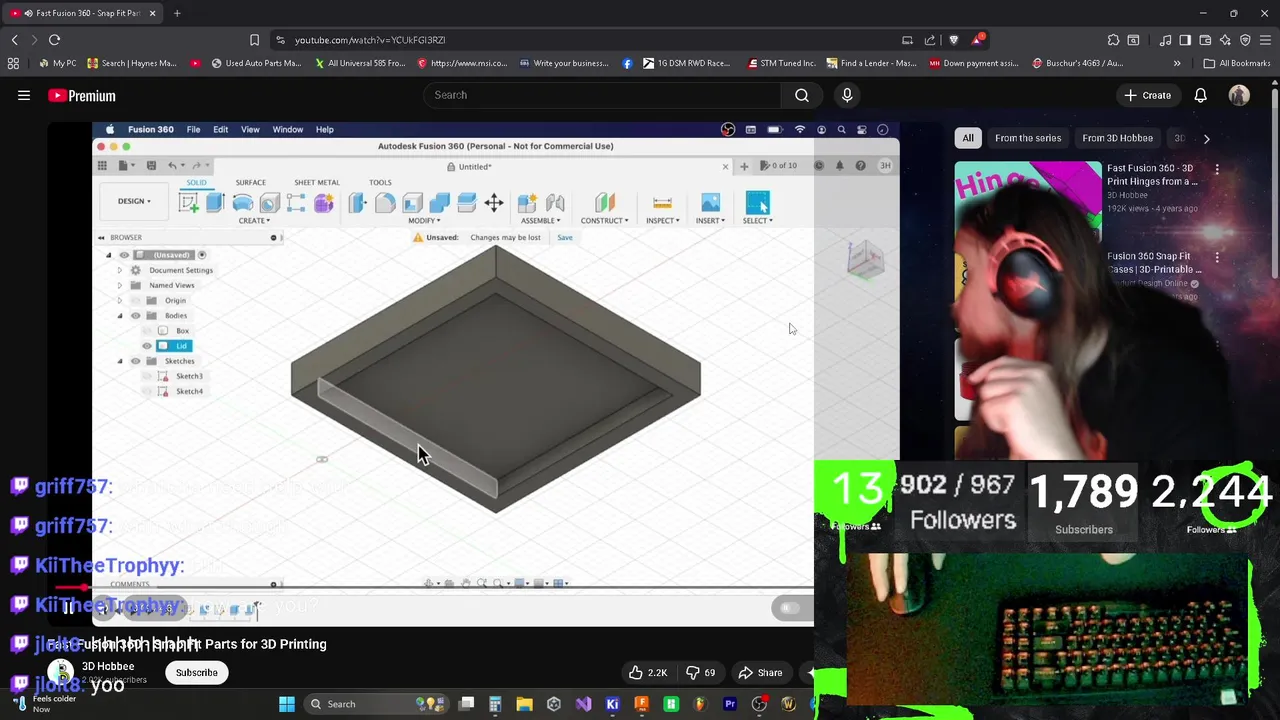Toggle Sketch3 visibility eye

(147, 376)
